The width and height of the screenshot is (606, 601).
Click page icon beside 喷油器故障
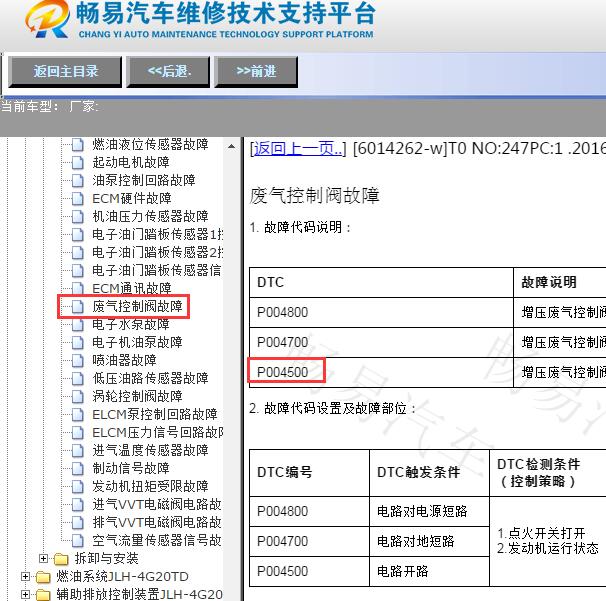click(x=78, y=361)
